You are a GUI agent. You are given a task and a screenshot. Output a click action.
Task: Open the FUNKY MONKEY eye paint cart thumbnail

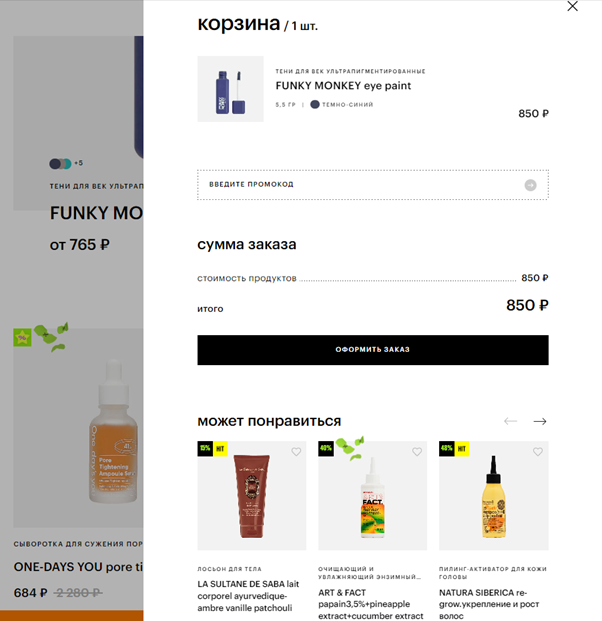click(231, 89)
